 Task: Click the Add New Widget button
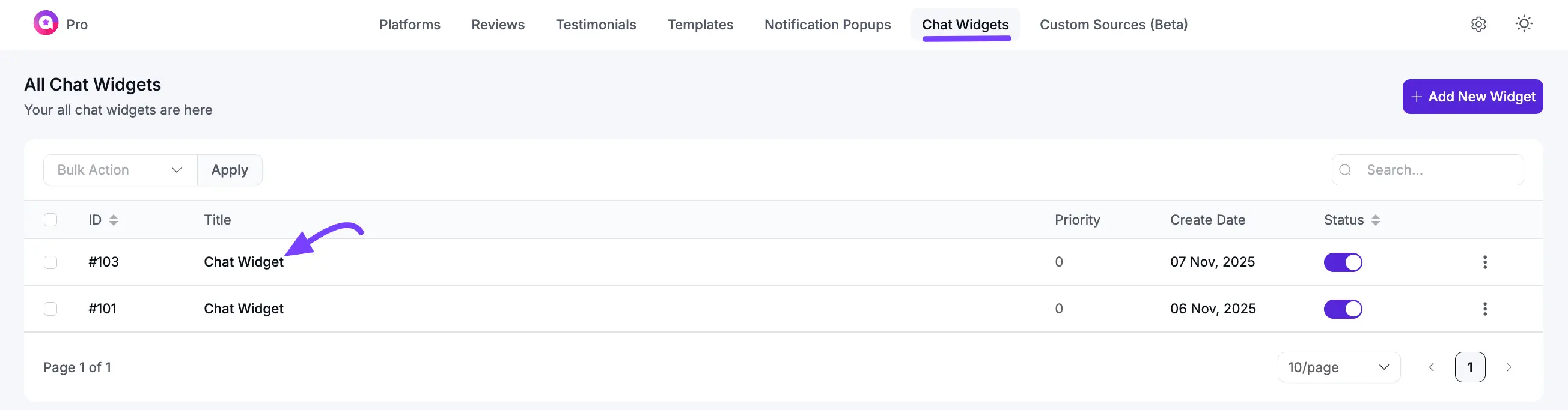[1472, 96]
